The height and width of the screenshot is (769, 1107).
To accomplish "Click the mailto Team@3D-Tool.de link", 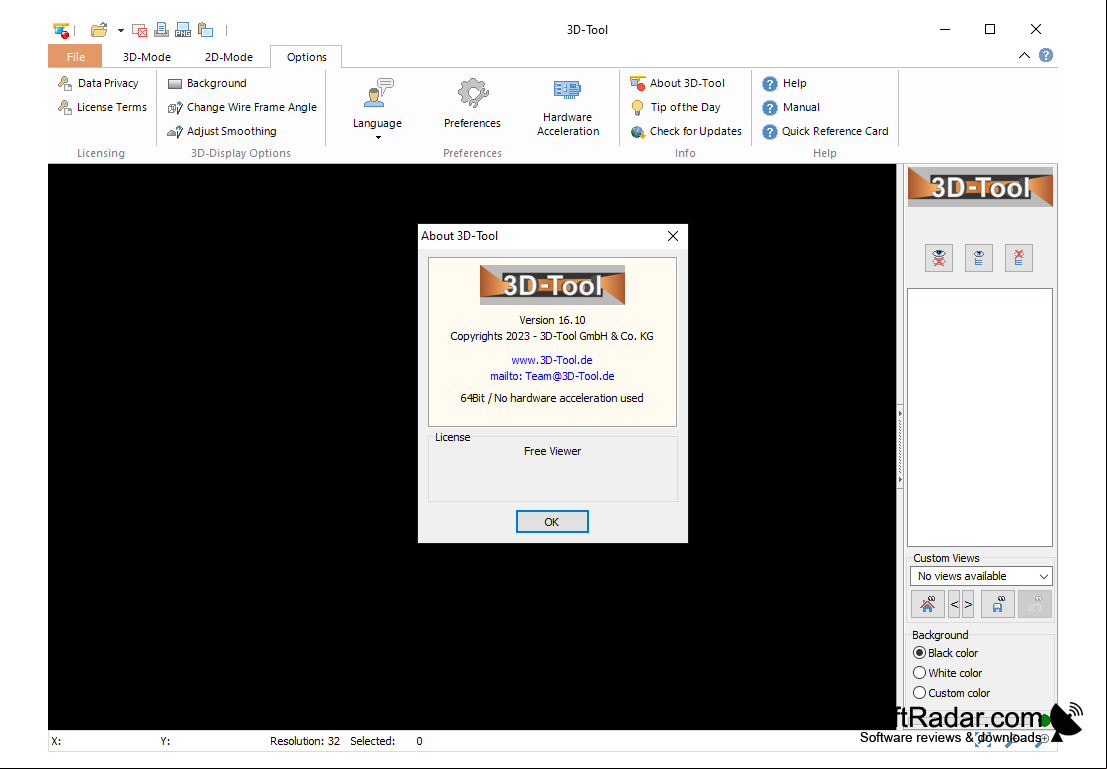I will pyautogui.click(x=552, y=376).
